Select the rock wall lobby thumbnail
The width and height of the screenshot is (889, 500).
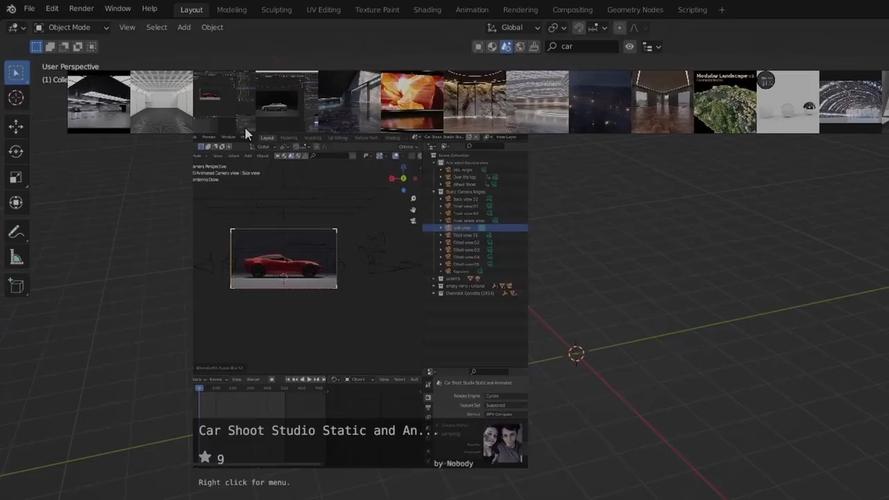(475, 102)
